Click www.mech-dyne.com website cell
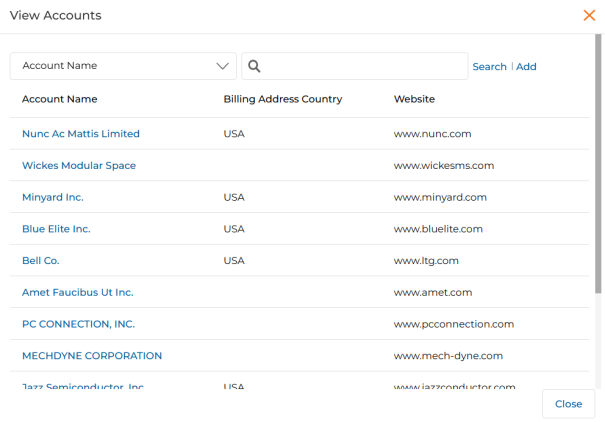Image resolution: width=605 pixels, height=422 pixels. [448, 356]
